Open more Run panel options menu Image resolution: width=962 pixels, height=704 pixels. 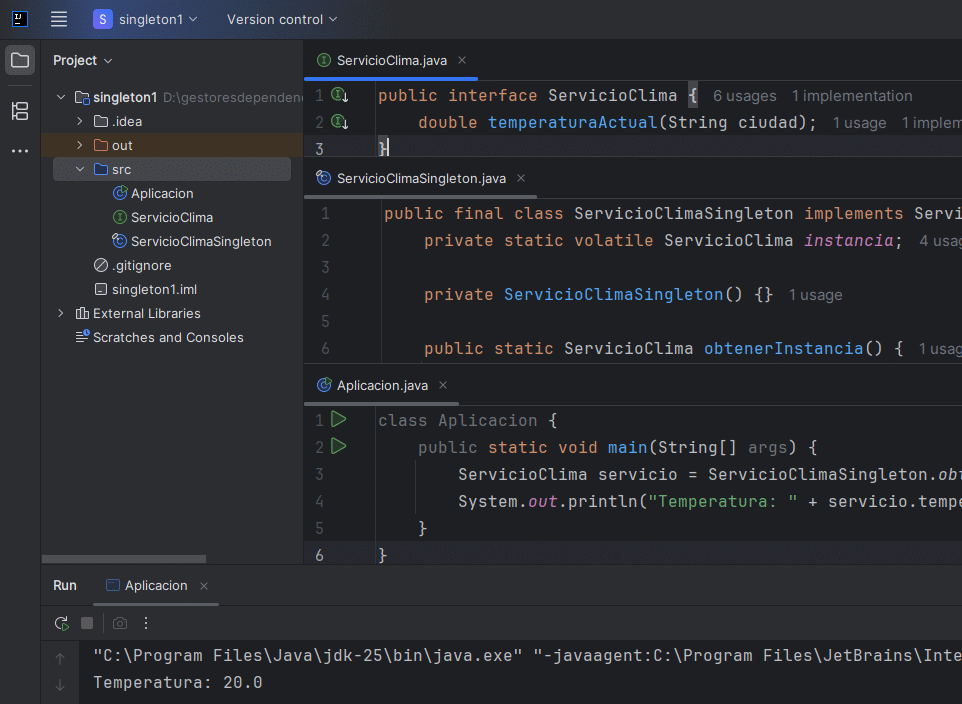(x=146, y=623)
